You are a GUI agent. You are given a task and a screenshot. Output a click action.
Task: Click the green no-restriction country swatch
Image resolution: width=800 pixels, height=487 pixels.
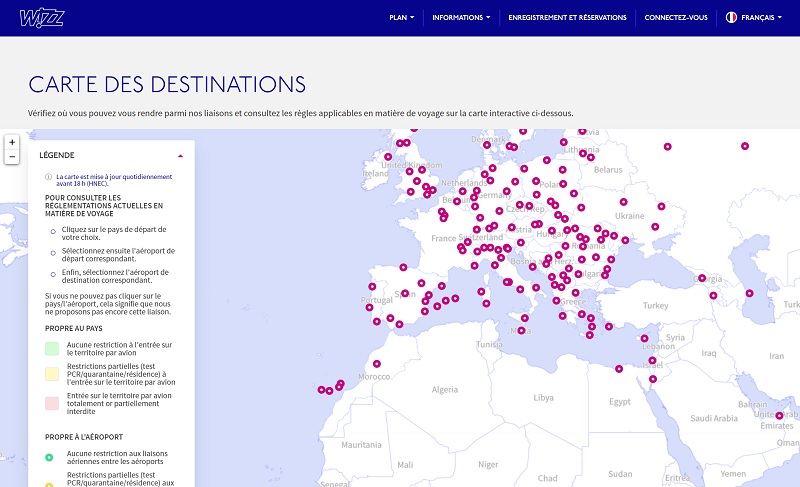tap(52, 349)
